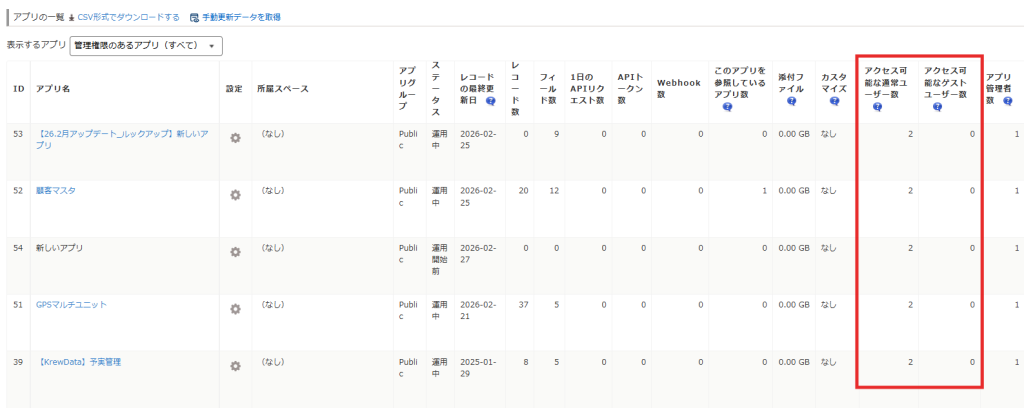Open help icon for アクセス可能なゲストユーザー数

click(x=938, y=107)
